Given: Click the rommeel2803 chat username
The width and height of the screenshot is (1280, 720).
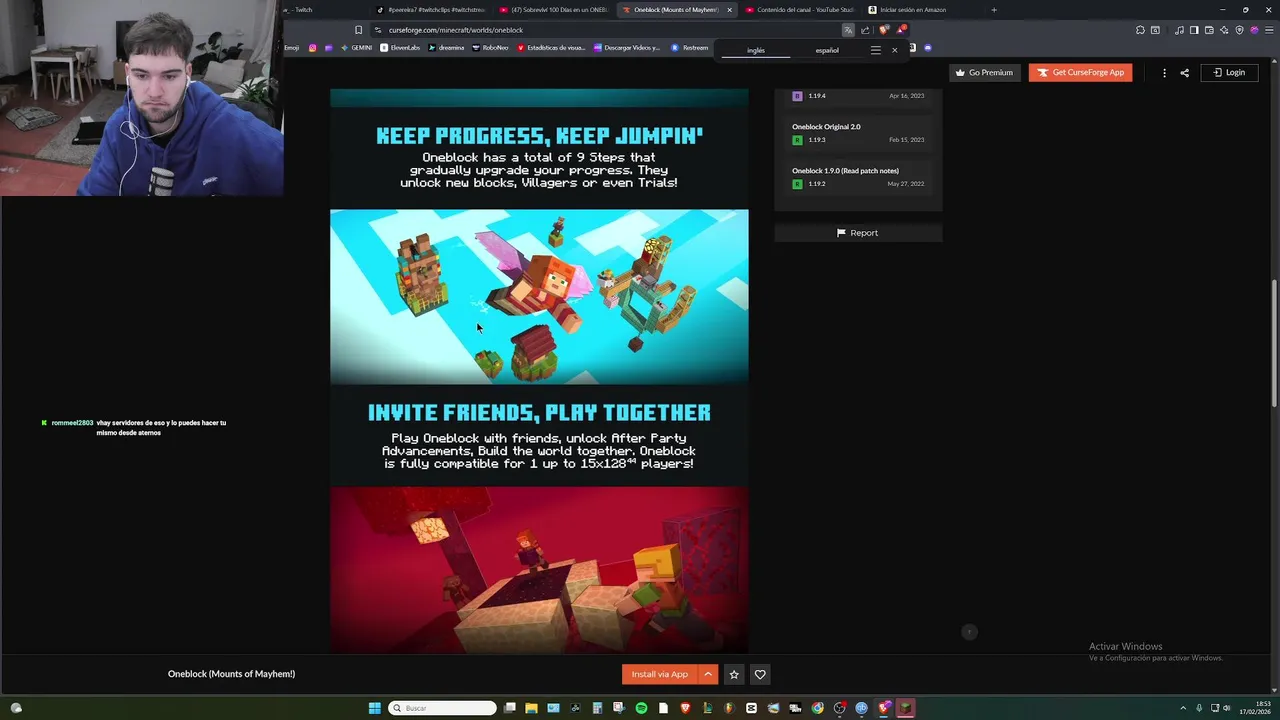Looking at the screenshot, I should click(72, 423).
